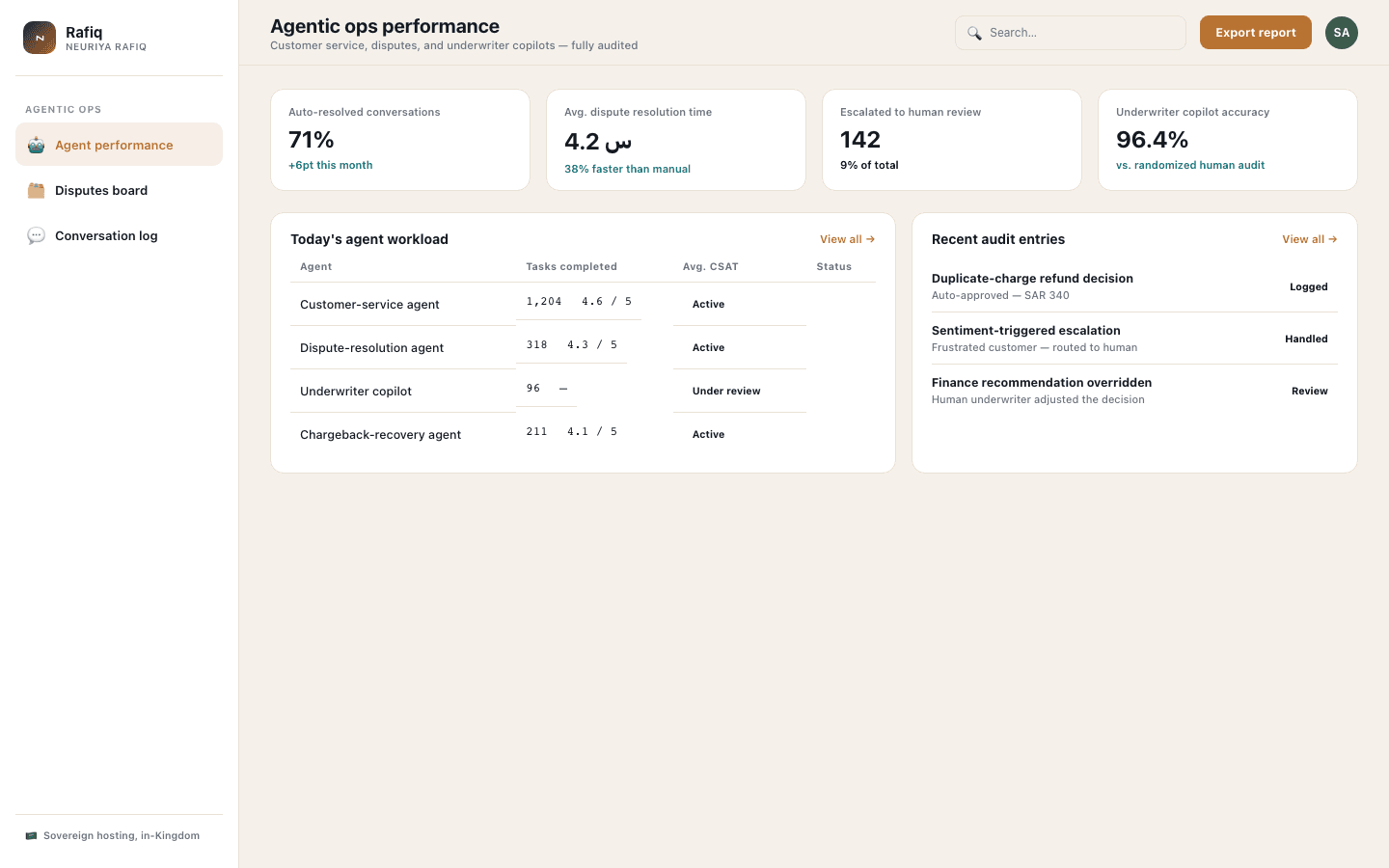The width and height of the screenshot is (1389, 868).
Task: Open the Sentiment-triggered escalation entry
Action: pyautogui.click(x=1134, y=339)
